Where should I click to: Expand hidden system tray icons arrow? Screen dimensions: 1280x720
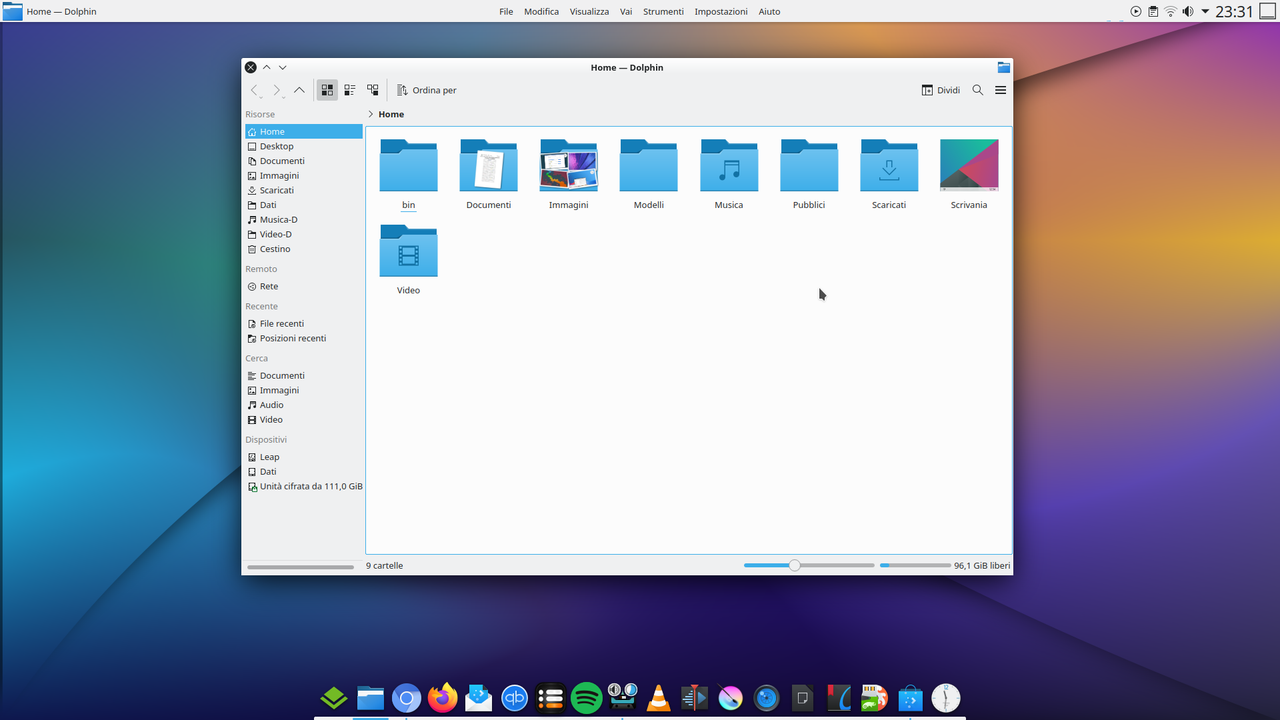click(1205, 12)
